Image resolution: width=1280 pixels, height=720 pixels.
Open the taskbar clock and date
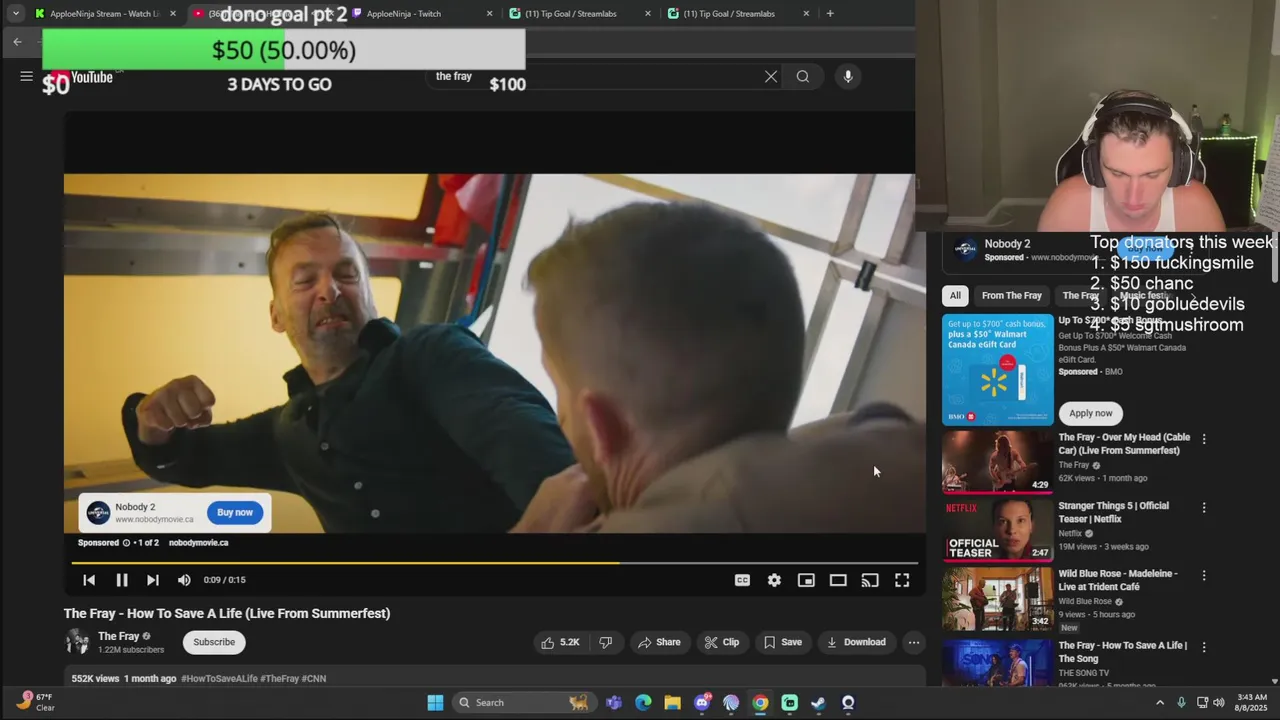coord(1252,702)
